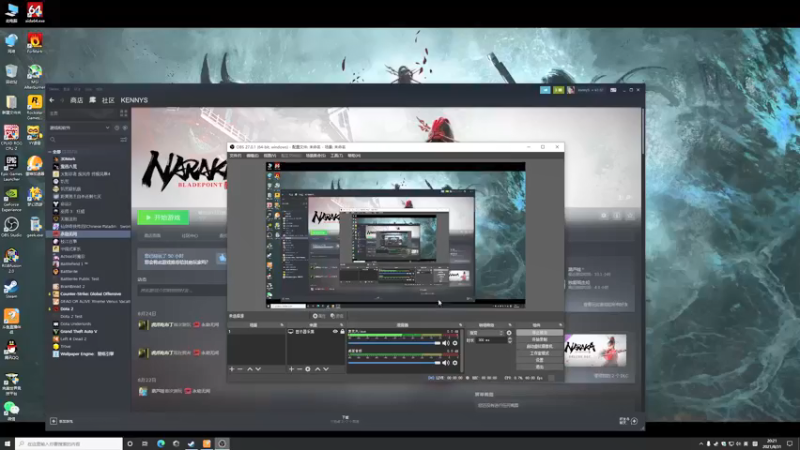800x450 pixels.
Task: Remove scene with OBS minus icon
Action: pyautogui.click(x=240, y=369)
